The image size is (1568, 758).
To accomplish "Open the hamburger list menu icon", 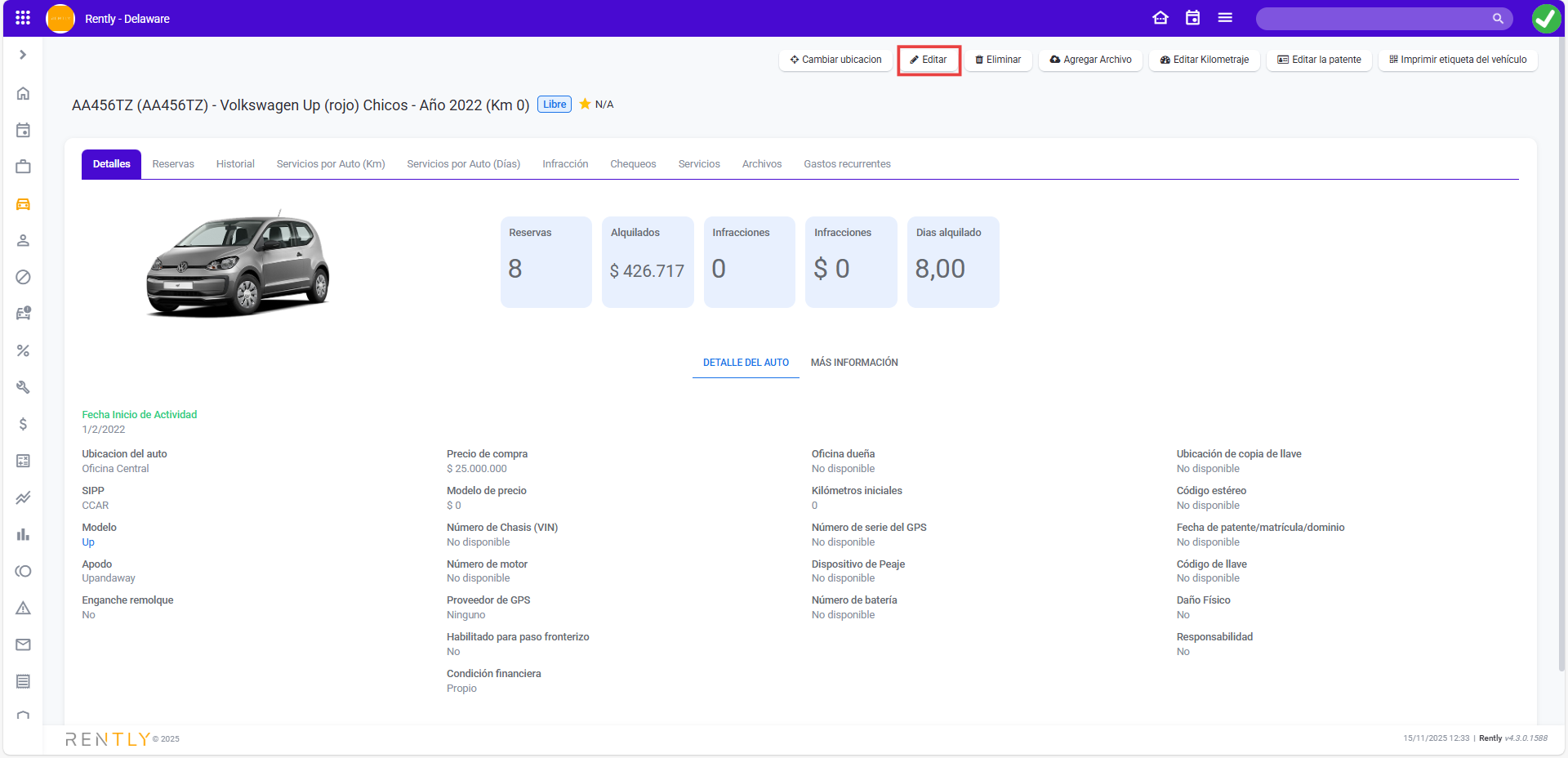I will point(1225,18).
